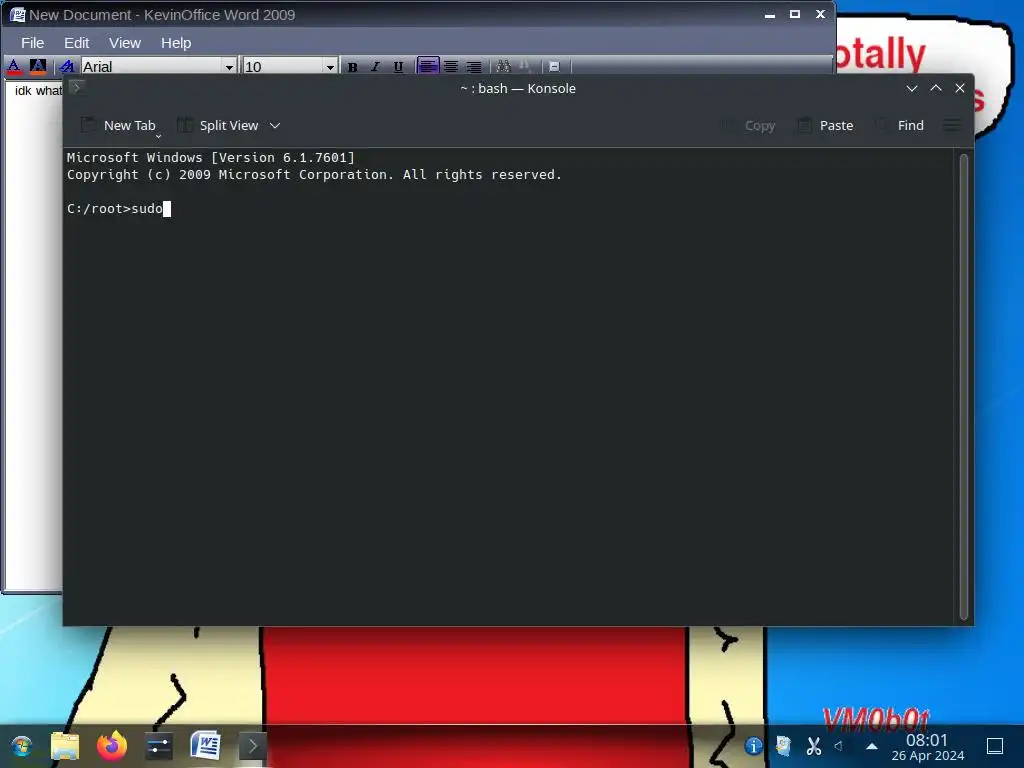Image resolution: width=1024 pixels, height=768 pixels.
Task: Maximize Konsole with the up chevron
Action: [936, 88]
